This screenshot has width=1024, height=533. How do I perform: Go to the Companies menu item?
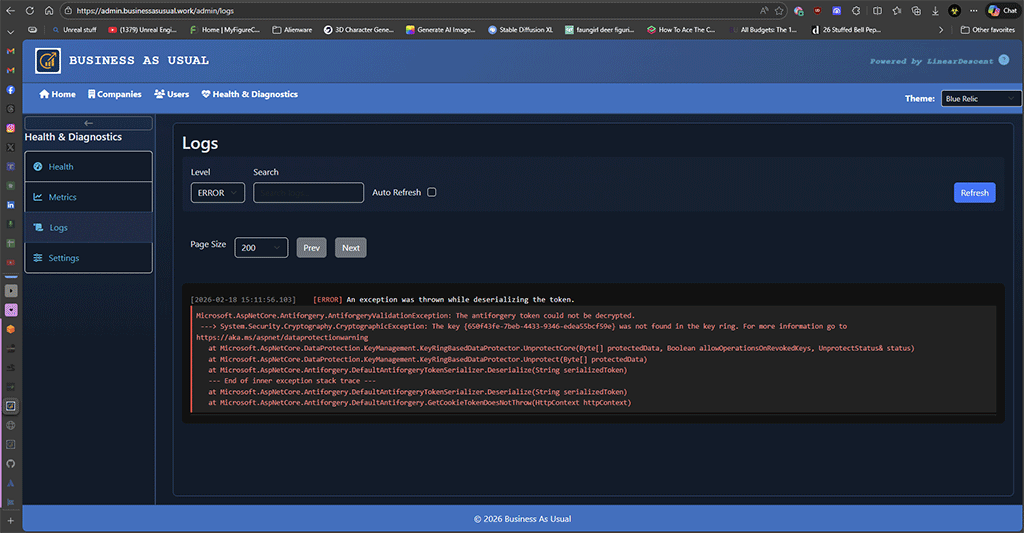(x=114, y=94)
